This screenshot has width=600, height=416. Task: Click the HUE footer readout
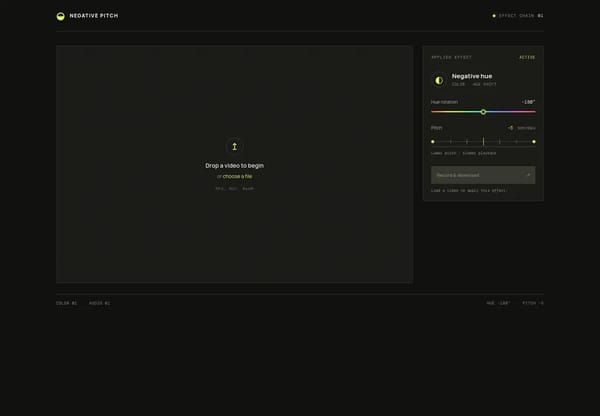pyautogui.click(x=499, y=303)
